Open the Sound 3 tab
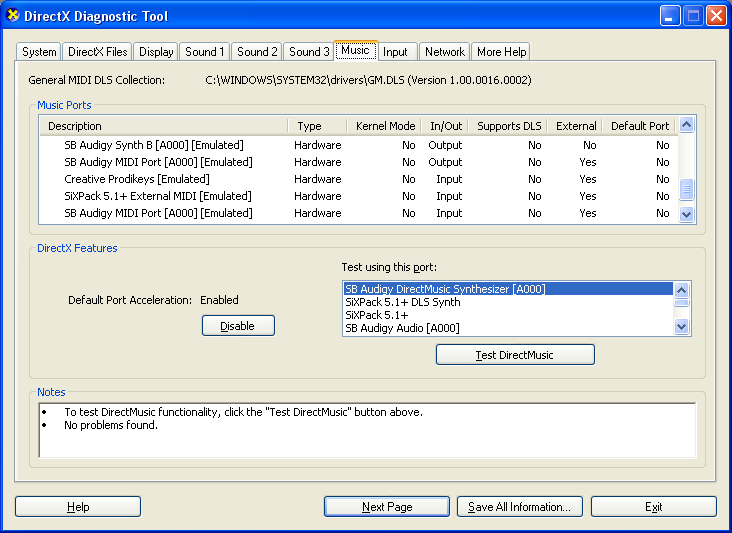The width and height of the screenshot is (732, 533). pyautogui.click(x=309, y=52)
